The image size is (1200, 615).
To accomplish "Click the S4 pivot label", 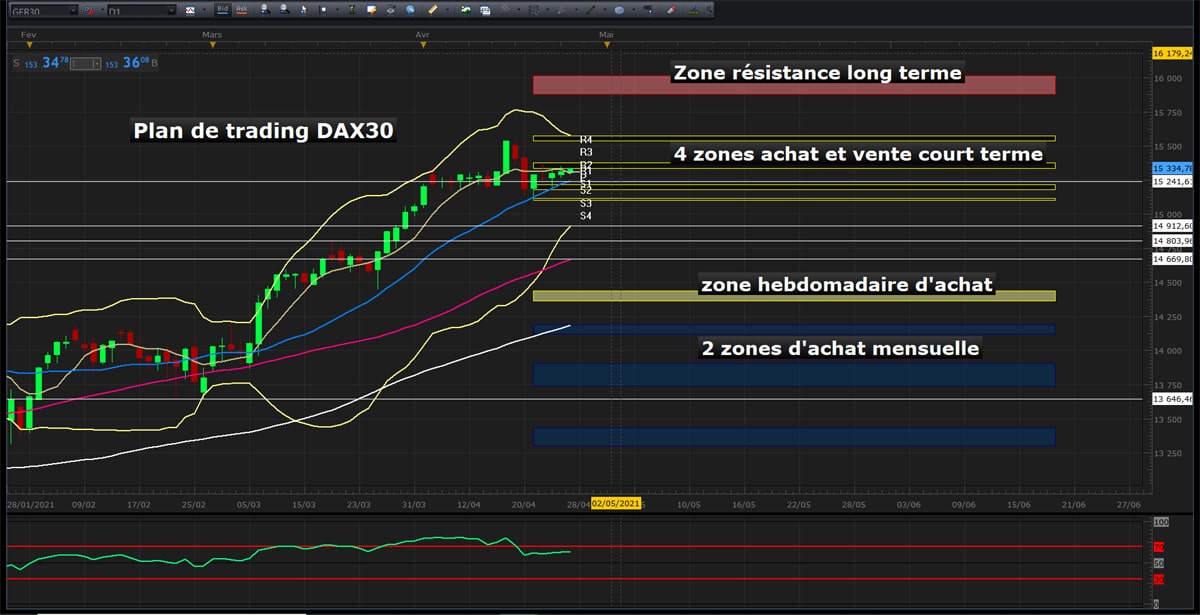I will 586,216.
